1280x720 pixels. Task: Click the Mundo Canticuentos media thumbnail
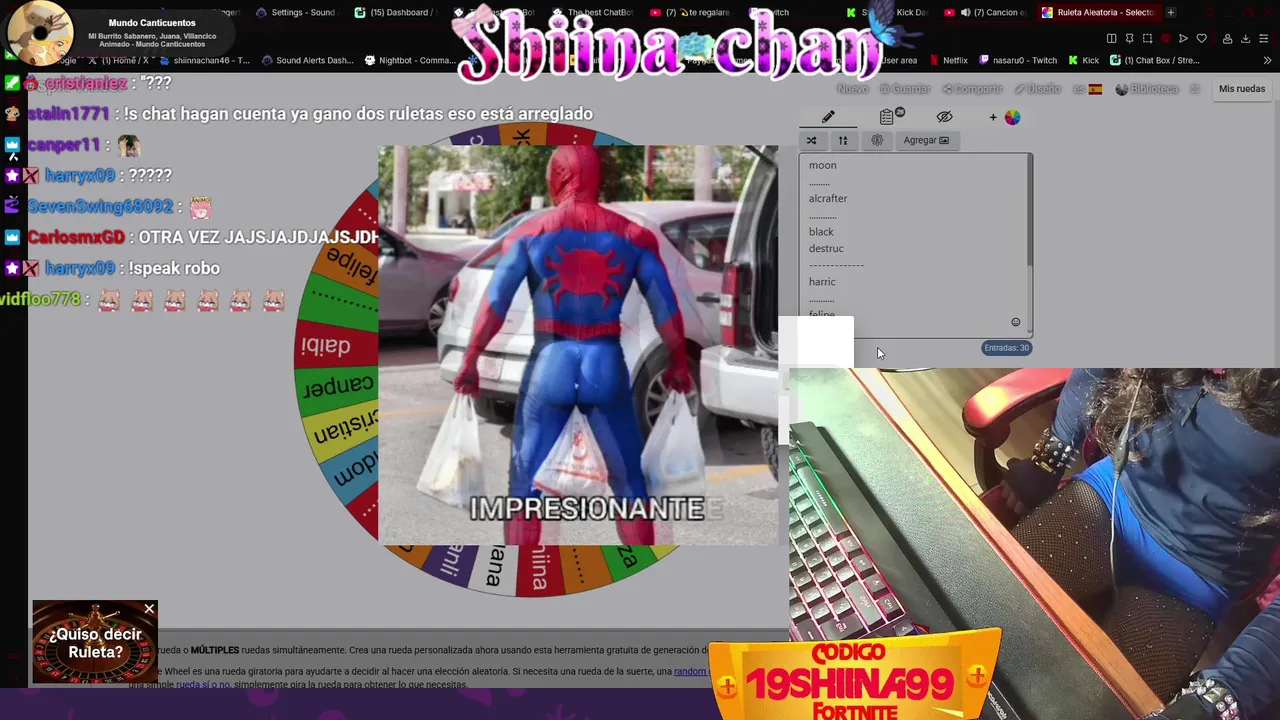click(40, 32)
